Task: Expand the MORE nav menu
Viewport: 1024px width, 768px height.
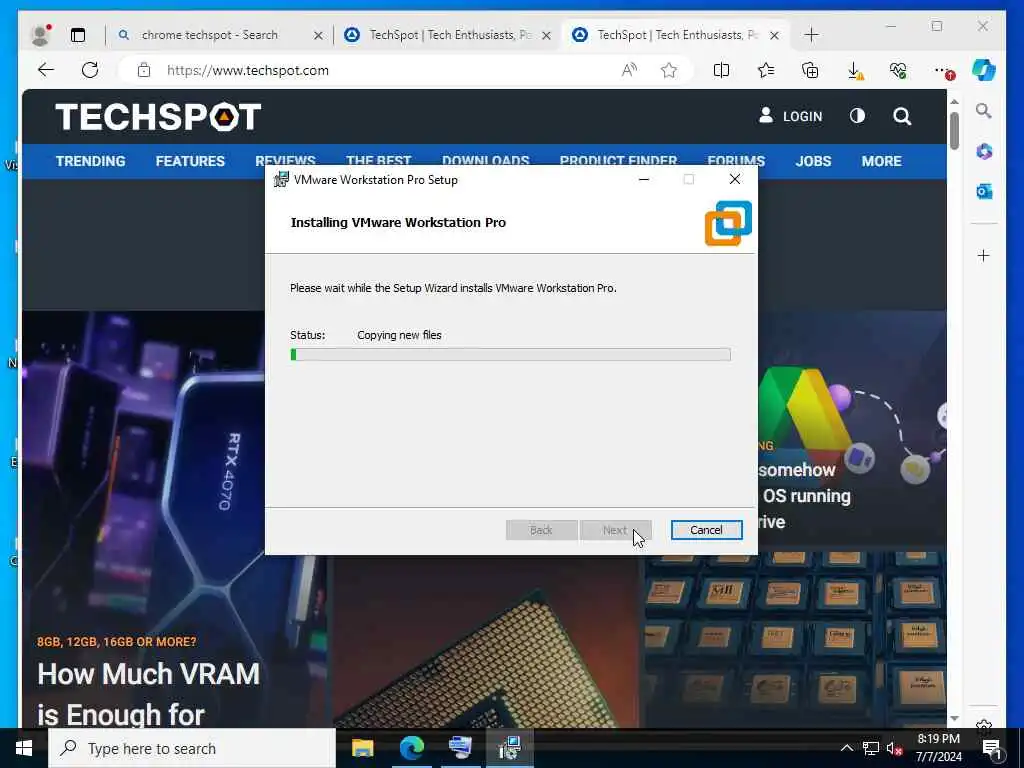Action: coord(881,161)
